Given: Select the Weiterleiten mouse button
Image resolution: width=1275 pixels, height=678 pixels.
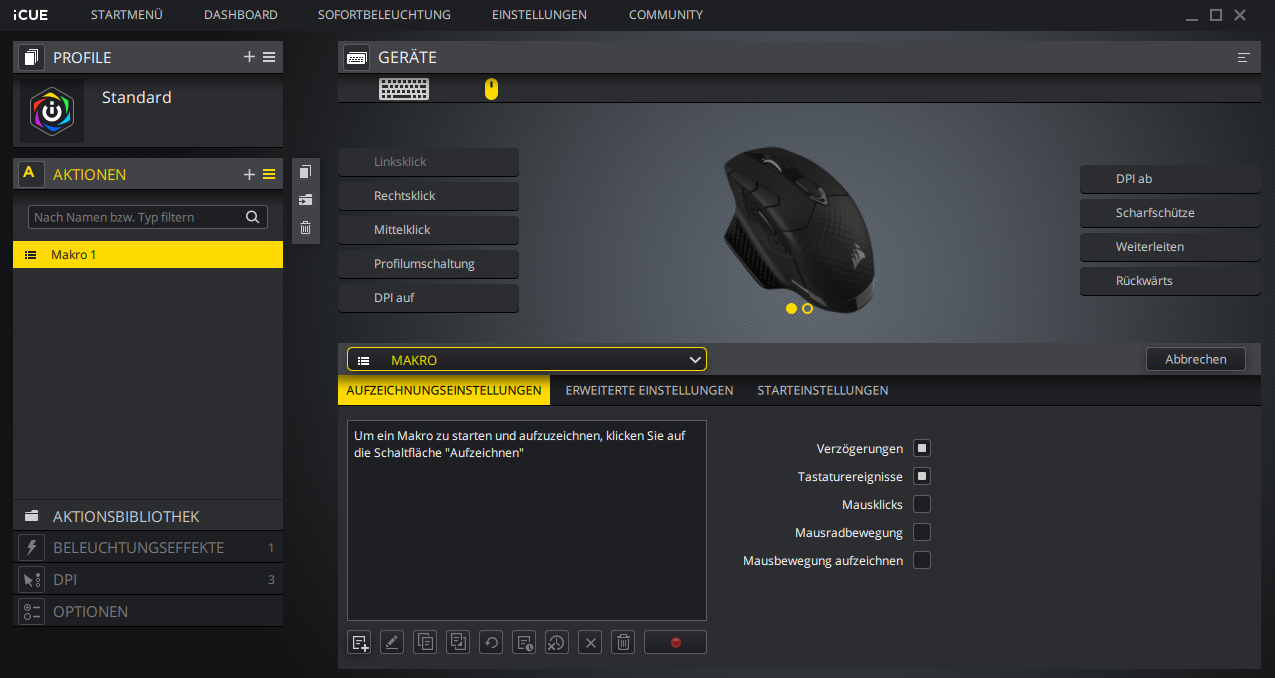Looking at the screenshot, I should [1170, 247].
